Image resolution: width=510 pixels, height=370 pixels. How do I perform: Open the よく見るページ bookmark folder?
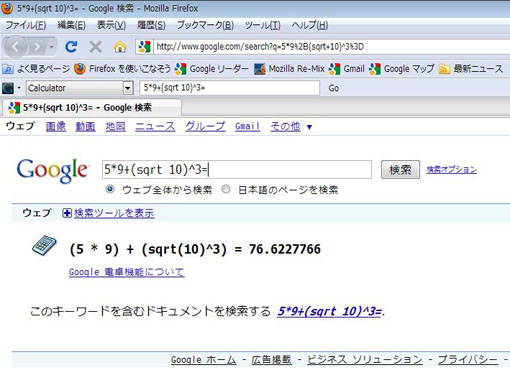(x=36, y=69)
